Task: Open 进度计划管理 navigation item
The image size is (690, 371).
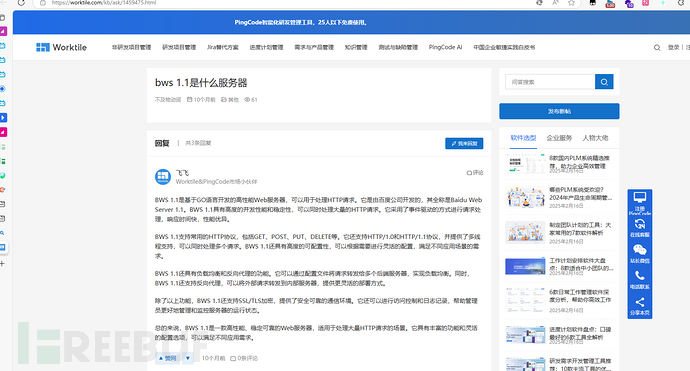Action: [x=266, y=48]
